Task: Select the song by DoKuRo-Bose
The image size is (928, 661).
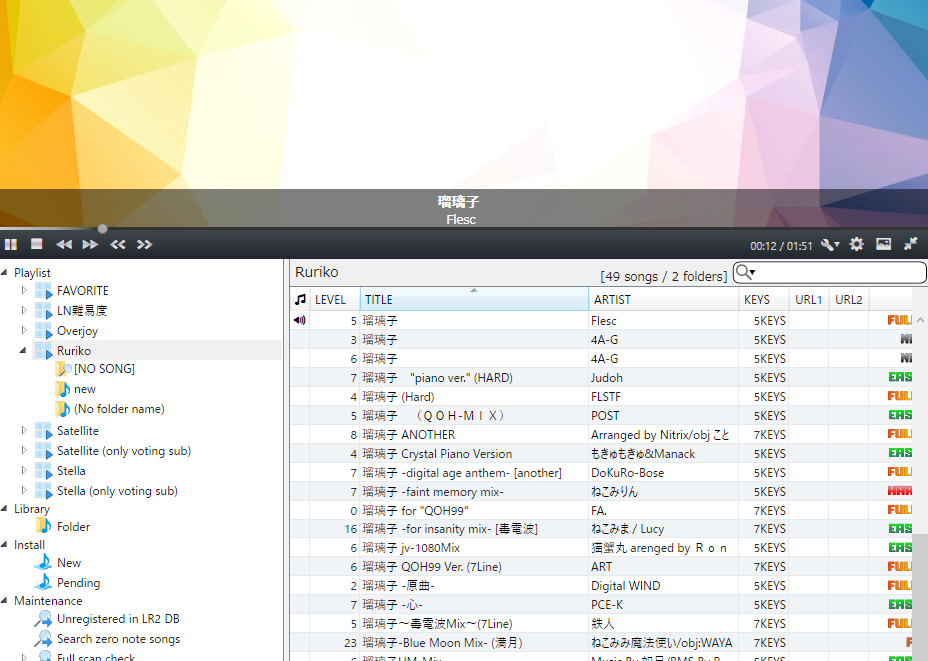Action: pos(602,472)
